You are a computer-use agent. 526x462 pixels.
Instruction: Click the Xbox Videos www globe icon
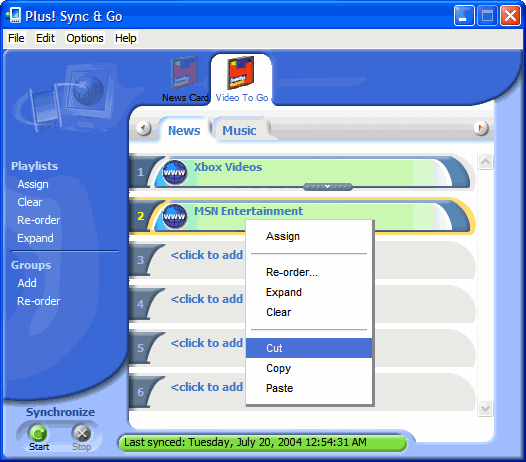(x=174, y=172)
